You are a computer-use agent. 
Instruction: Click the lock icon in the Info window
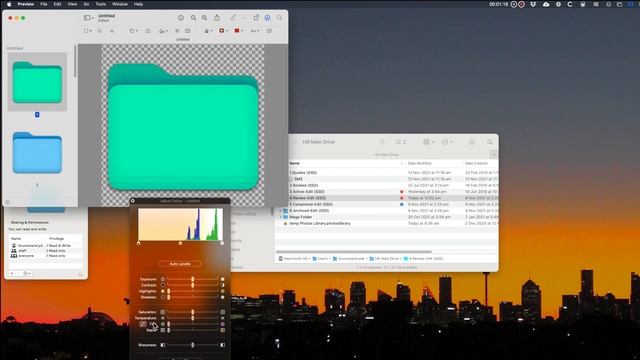[80, 274]
